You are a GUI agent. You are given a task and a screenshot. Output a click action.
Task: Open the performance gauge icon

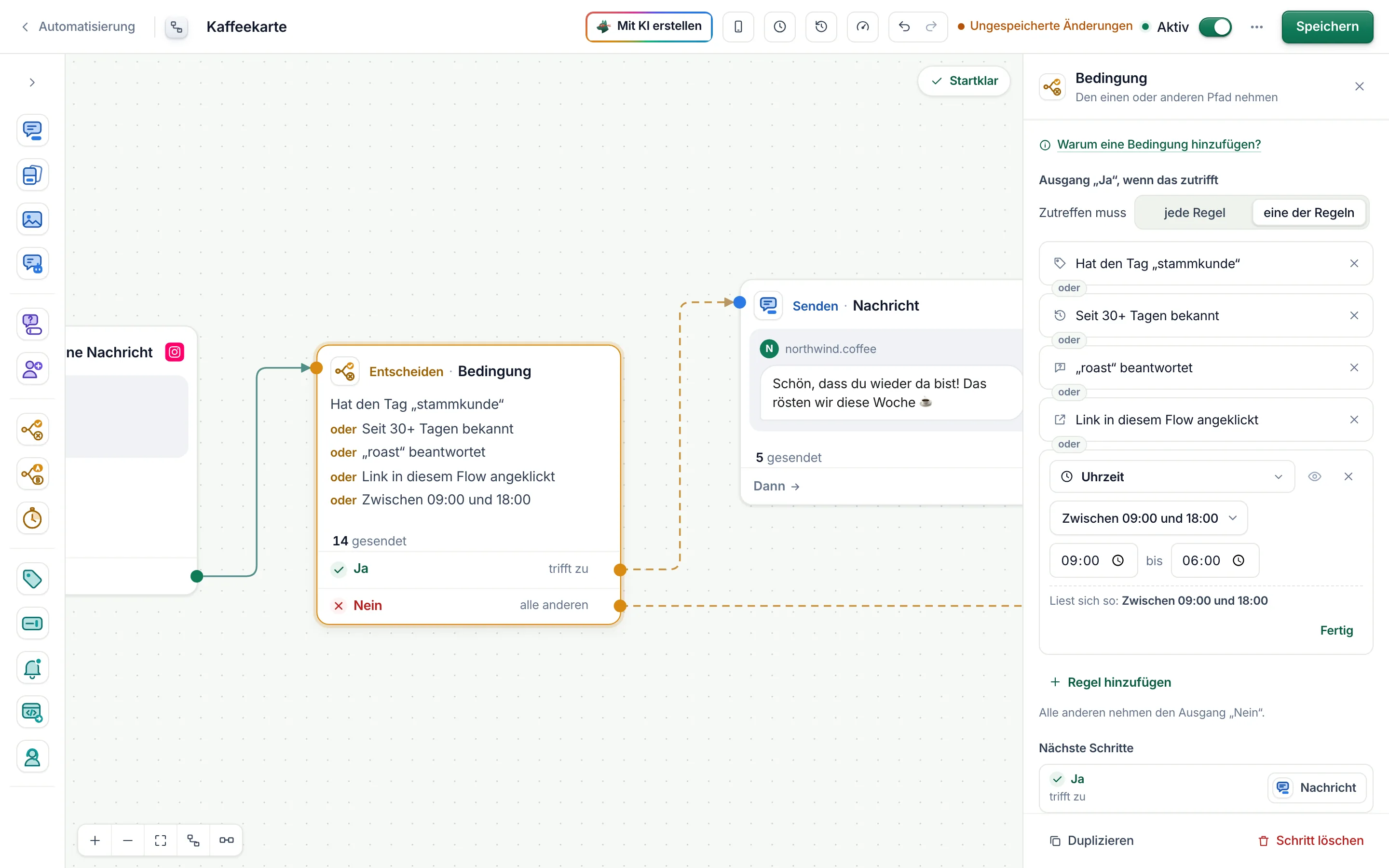863,27
